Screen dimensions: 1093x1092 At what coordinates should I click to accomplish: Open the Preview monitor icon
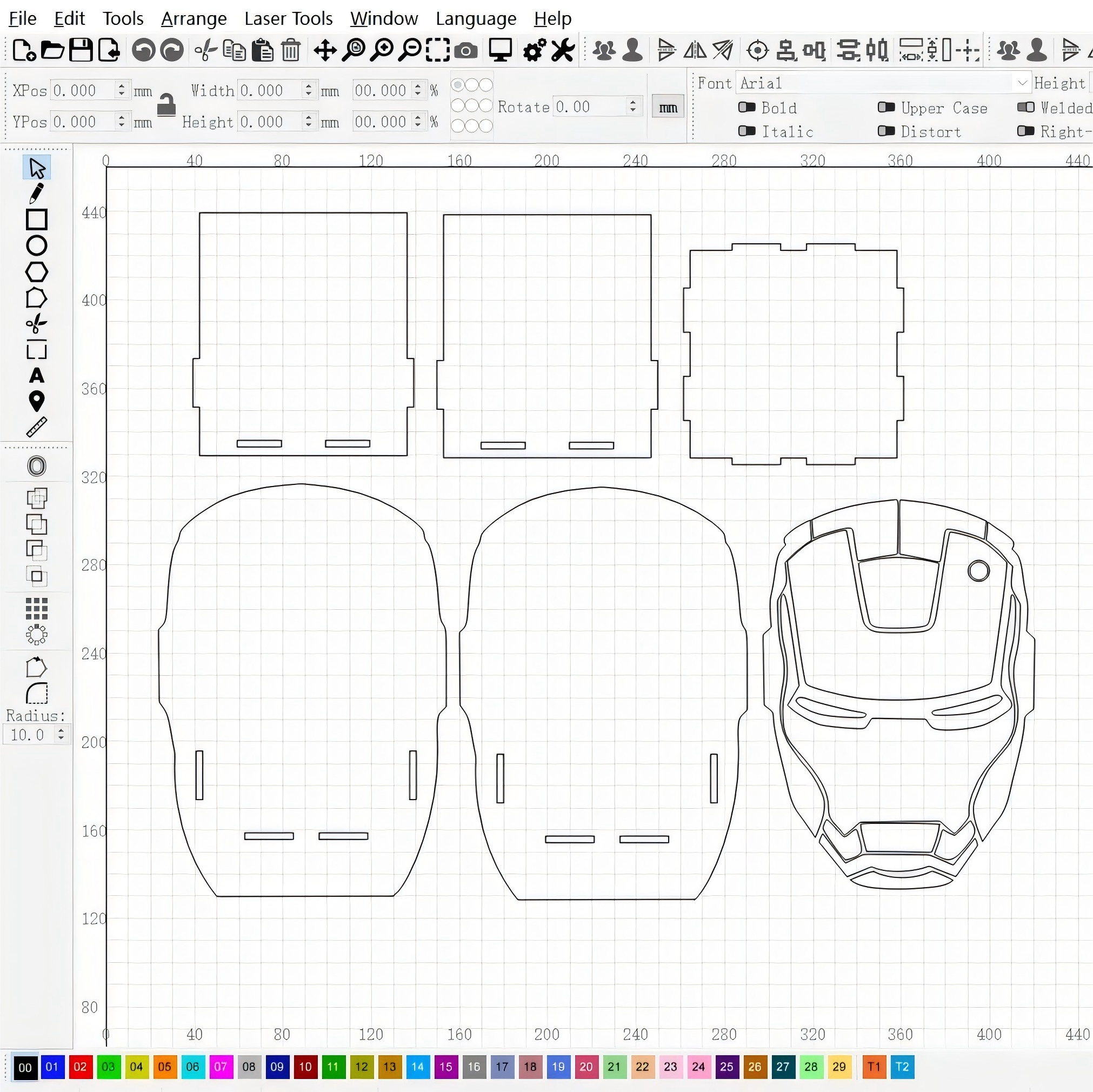pyautogui.click(x=501, y=50)
